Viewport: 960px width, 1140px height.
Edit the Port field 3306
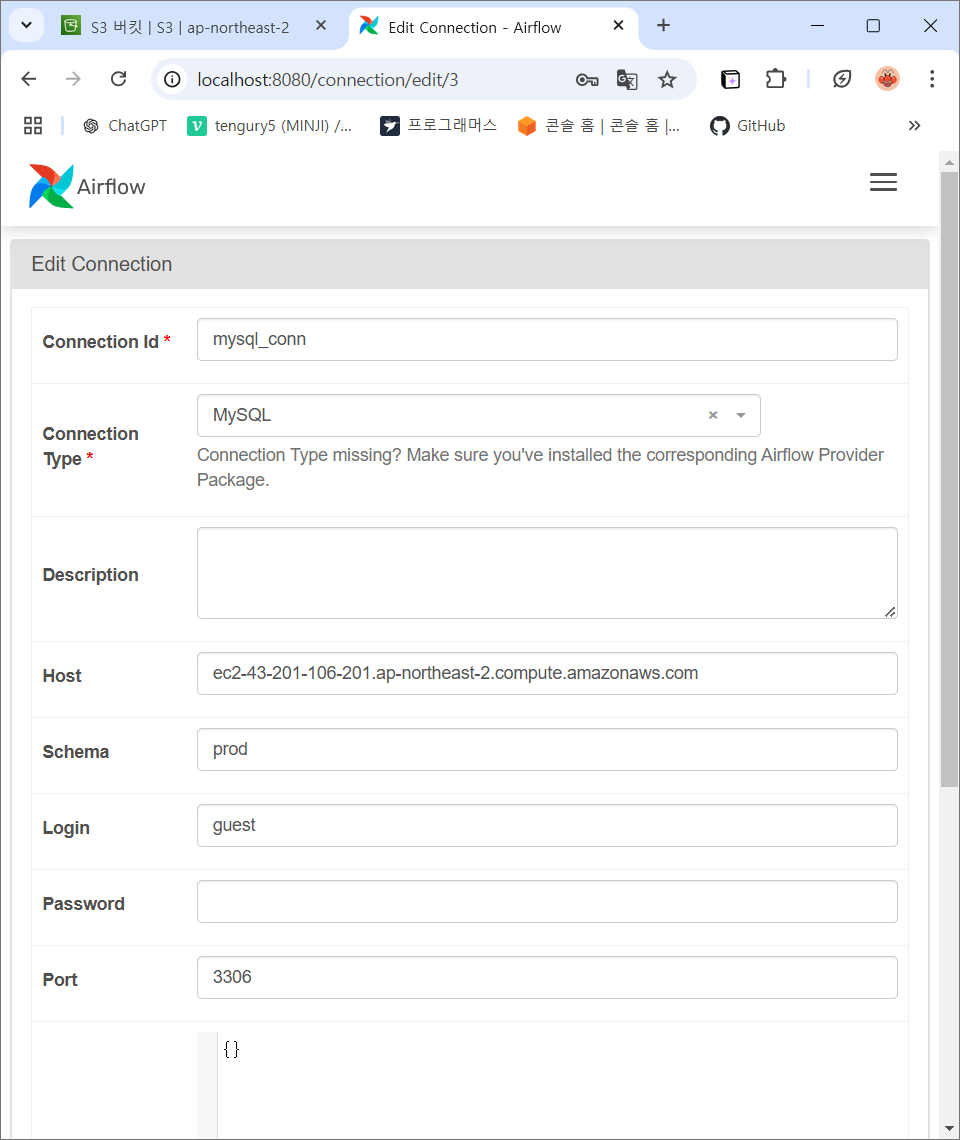tap(547, 978)
